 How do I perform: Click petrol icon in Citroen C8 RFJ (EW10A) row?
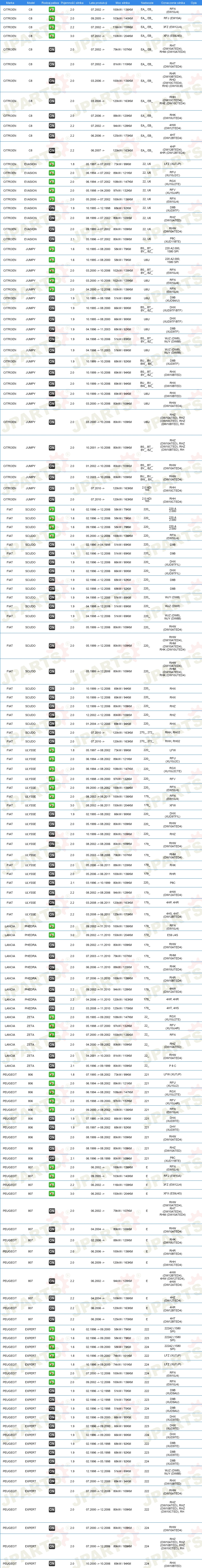coord(52,18)
